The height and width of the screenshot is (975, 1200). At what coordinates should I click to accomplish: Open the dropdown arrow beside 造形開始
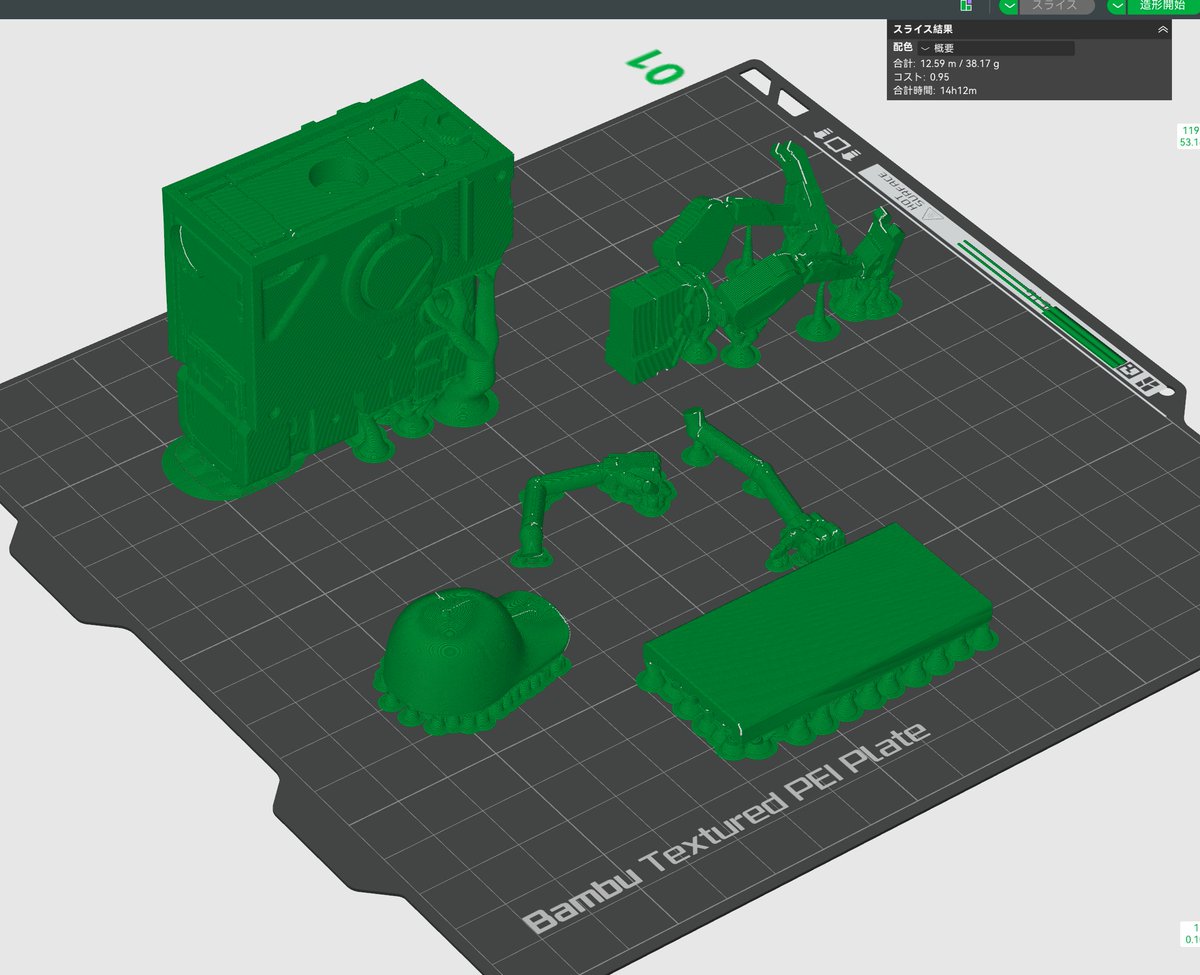click(x=1117, y=6)
